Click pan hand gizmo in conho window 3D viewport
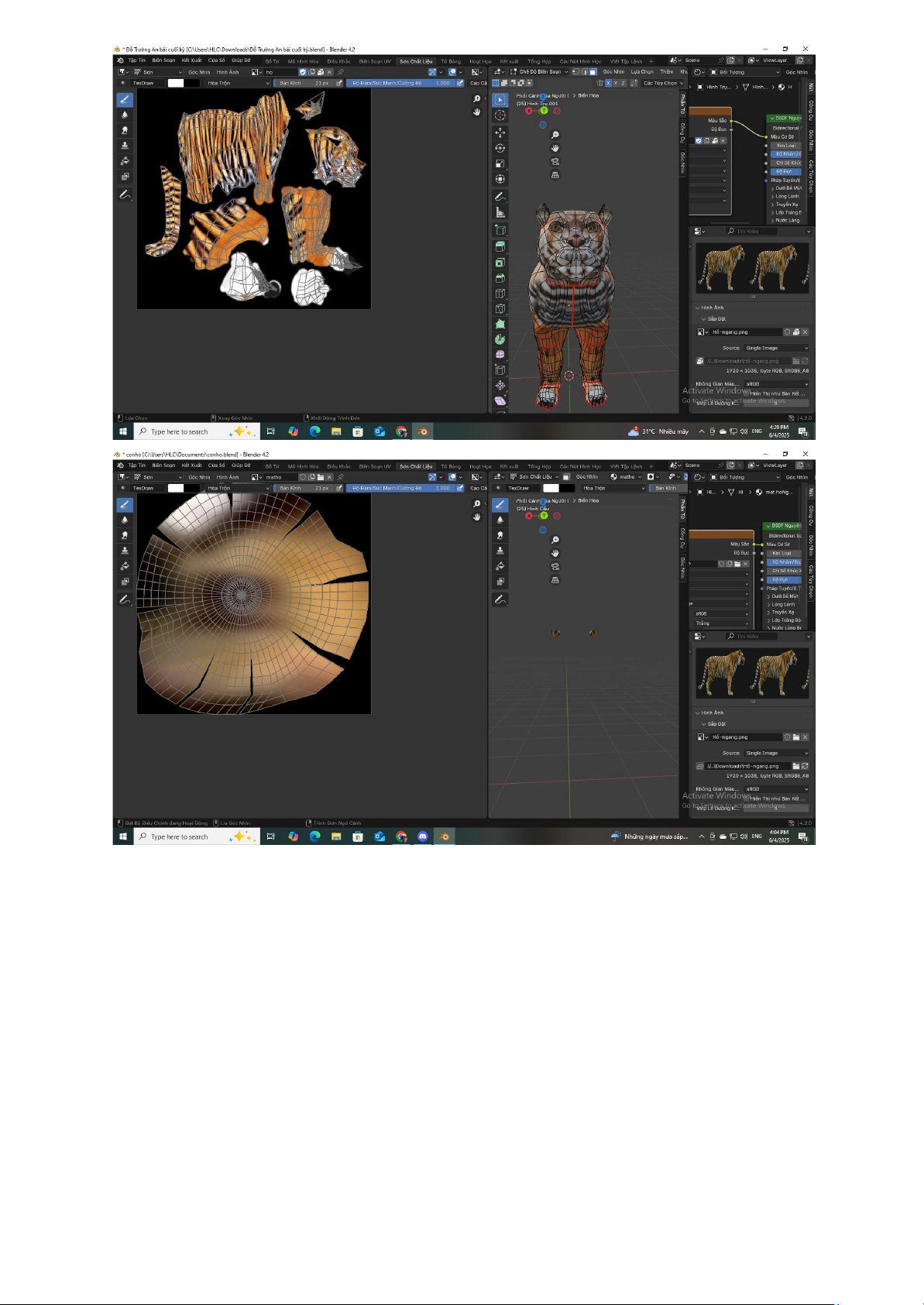The width and height of the screenshot is (924, 1305). 555,553
